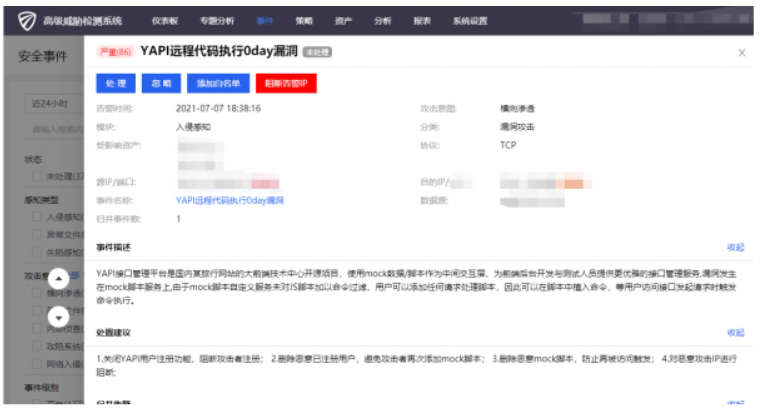
Task: Click the 严重(86) severity tag
Action: 115,52
